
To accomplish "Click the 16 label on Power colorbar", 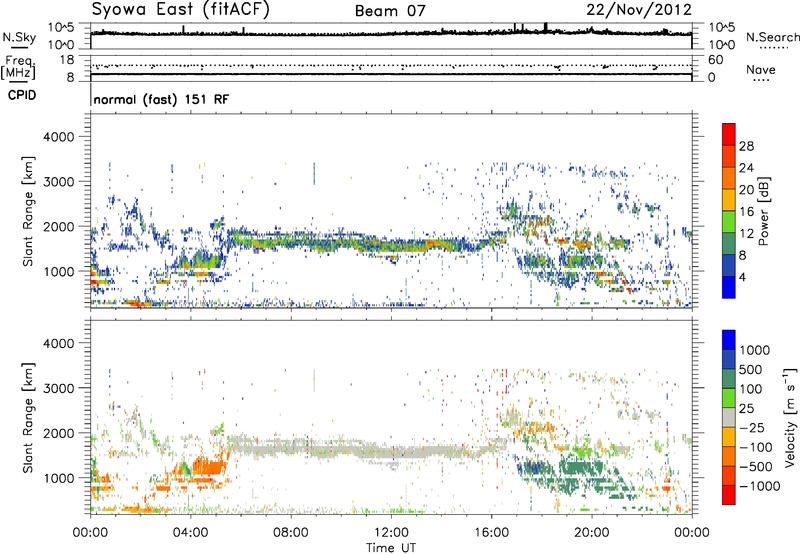I will pyautogui.click(x=746, y=212).
